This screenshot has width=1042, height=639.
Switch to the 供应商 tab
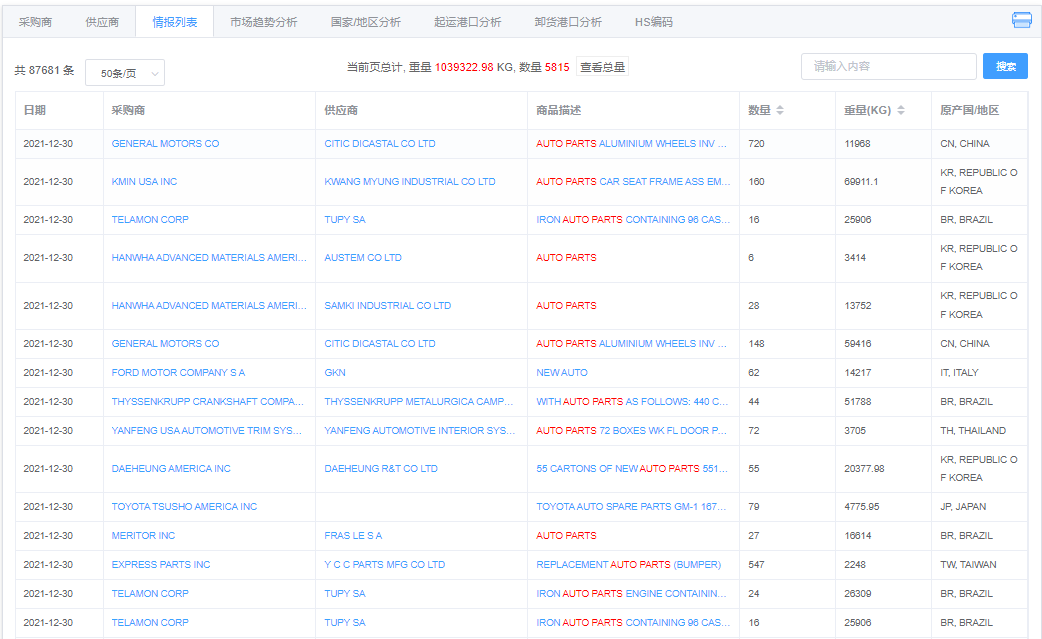tap(102, 22)
